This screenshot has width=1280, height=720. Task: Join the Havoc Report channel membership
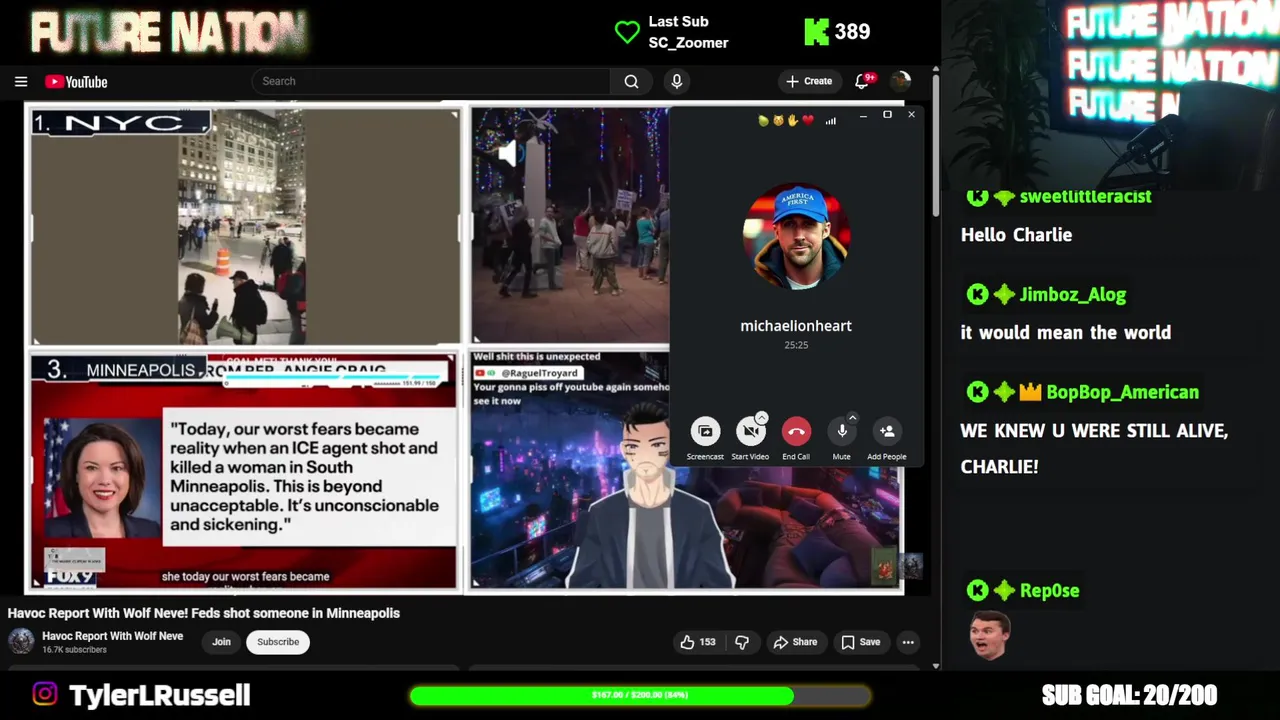click(221, 642)
